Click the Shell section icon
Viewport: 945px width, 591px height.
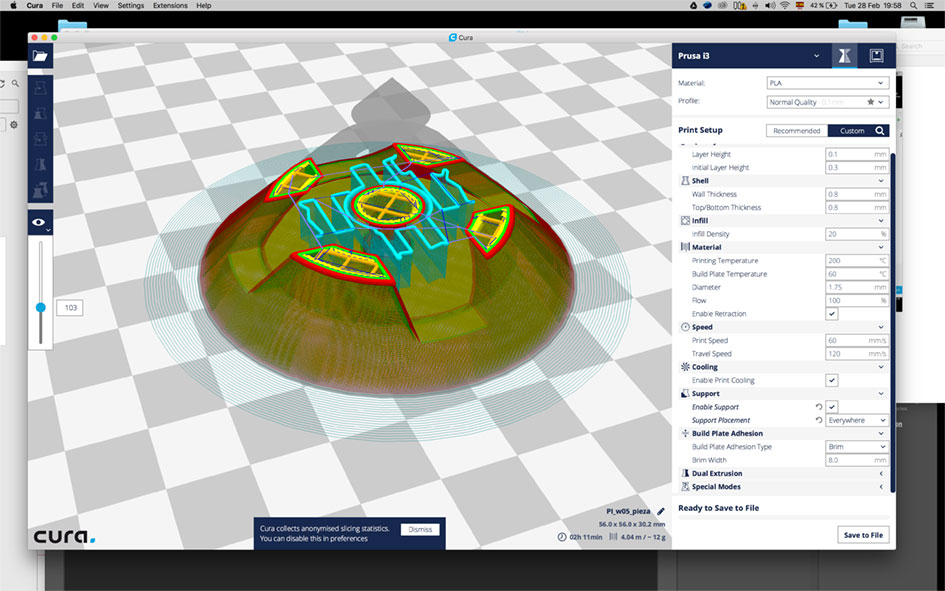pos(685,181)
